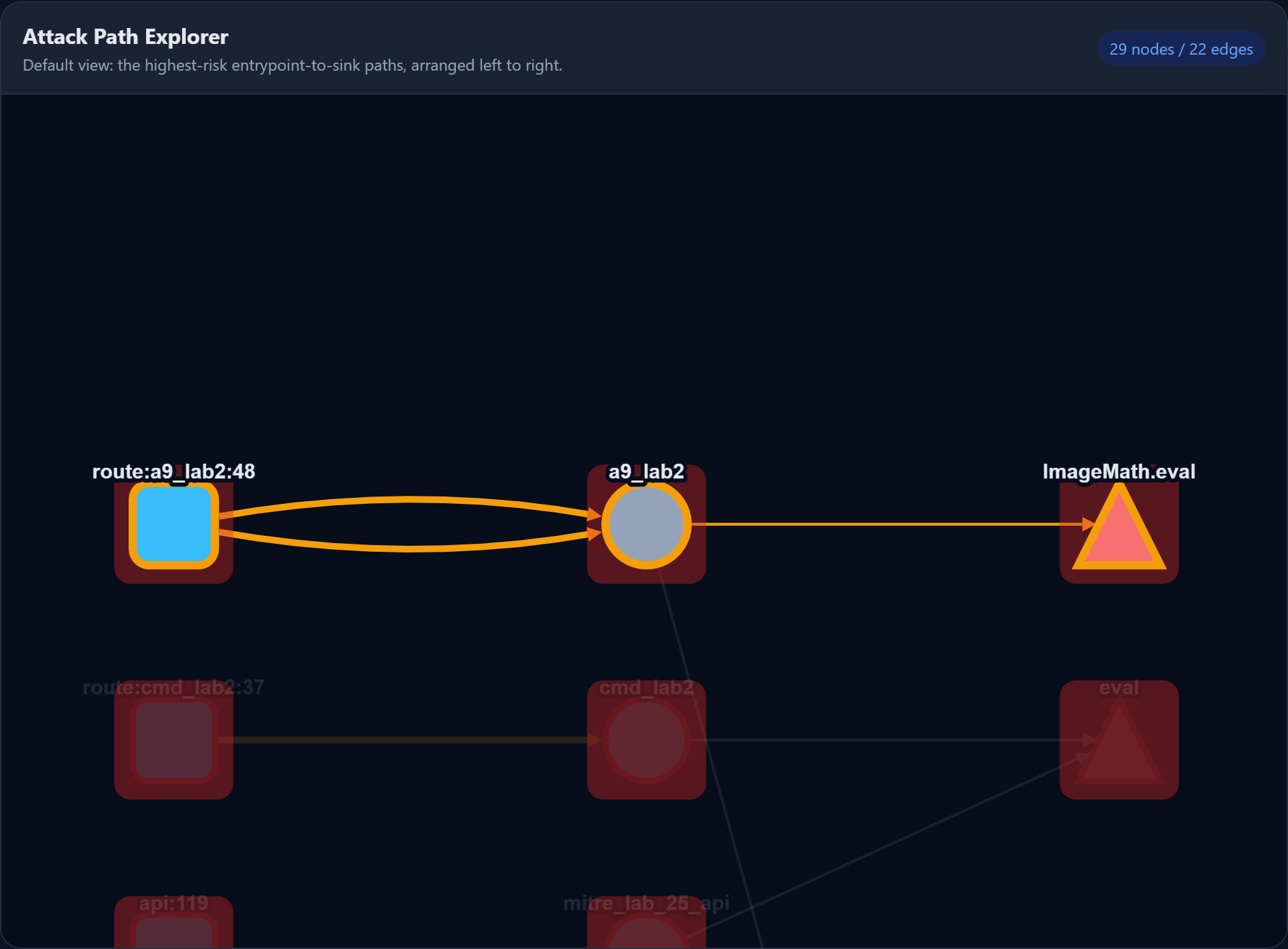The height and width of the screenshot is (949, 1288).
Task: Select the dimmed cmd_lab2 circle node
Action: (x=646, y=740)
